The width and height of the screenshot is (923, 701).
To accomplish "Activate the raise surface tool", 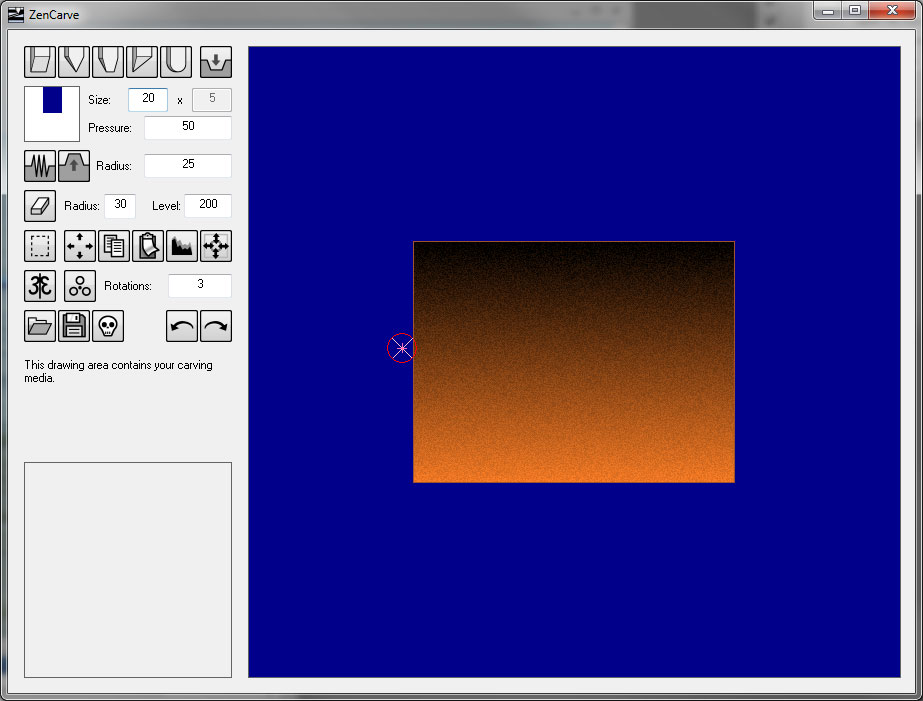I will pos(74,165).
